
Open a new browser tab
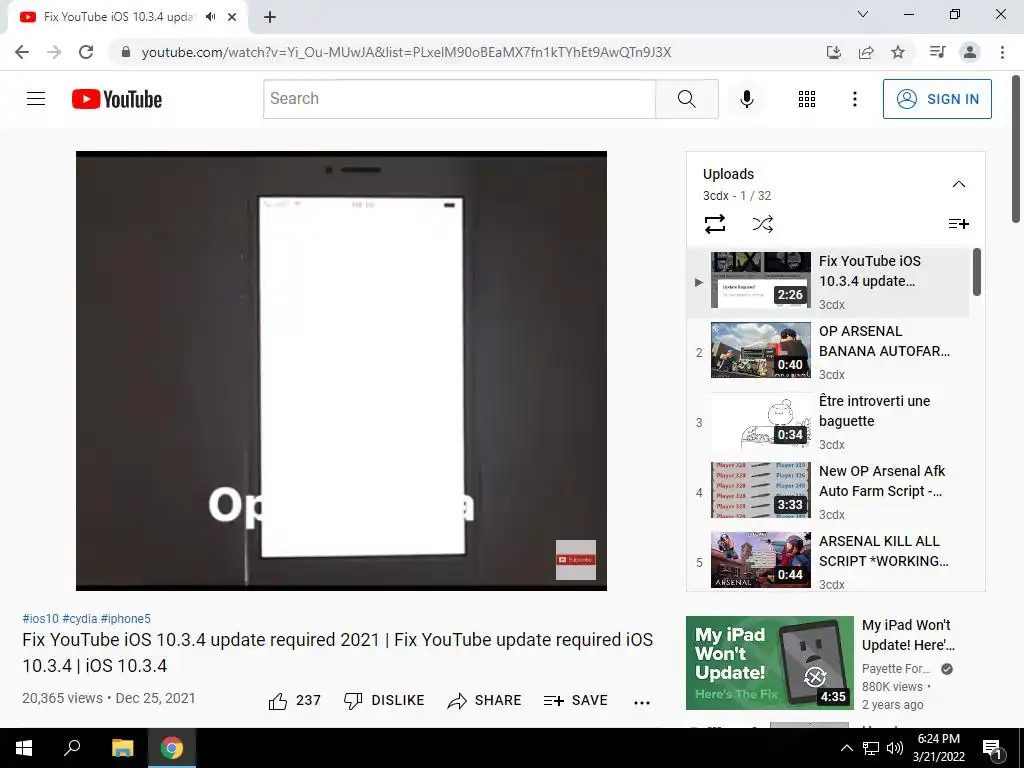(x=270, y=18)
